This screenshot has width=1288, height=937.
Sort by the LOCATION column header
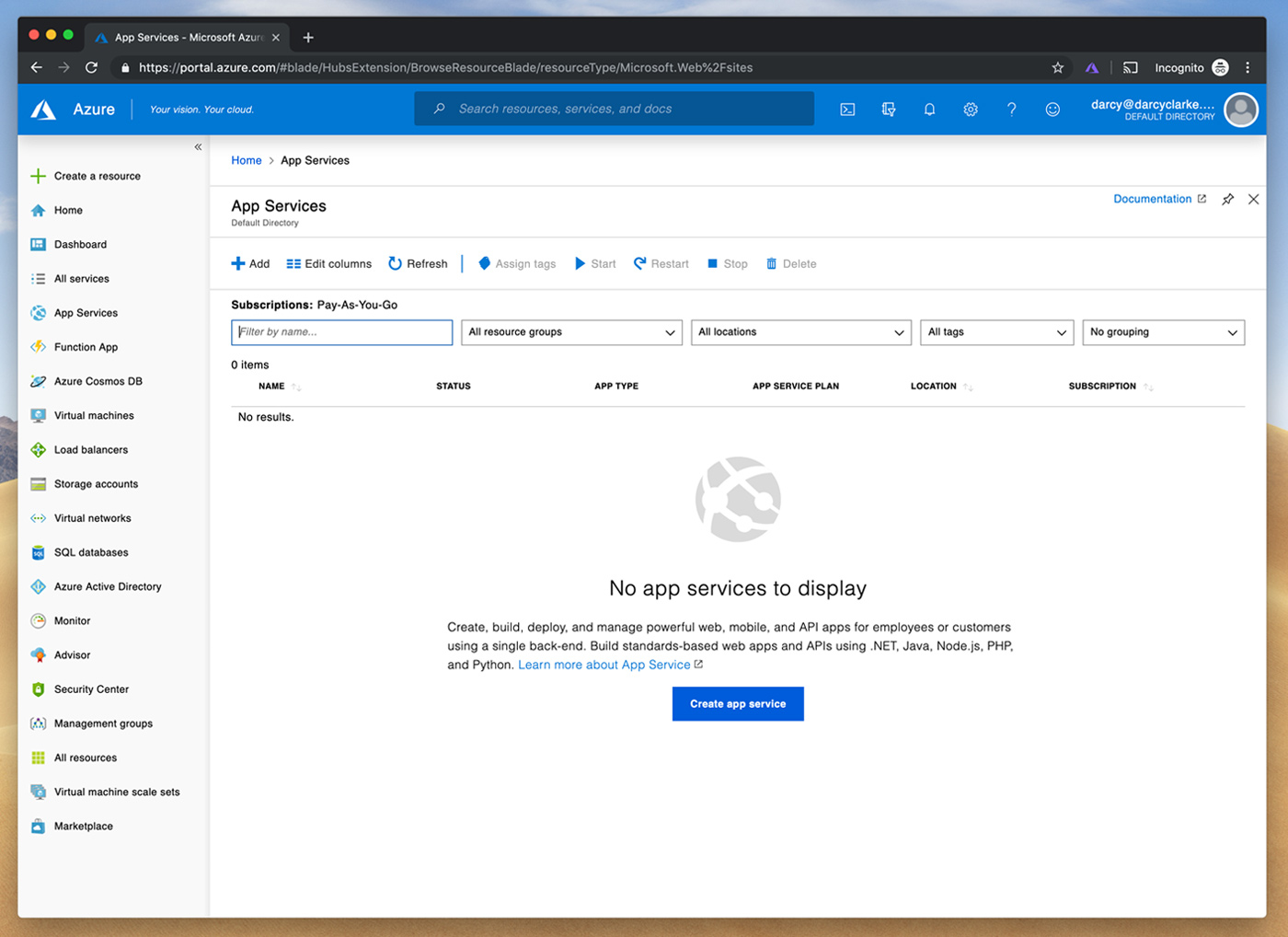(x=941, y=387)
